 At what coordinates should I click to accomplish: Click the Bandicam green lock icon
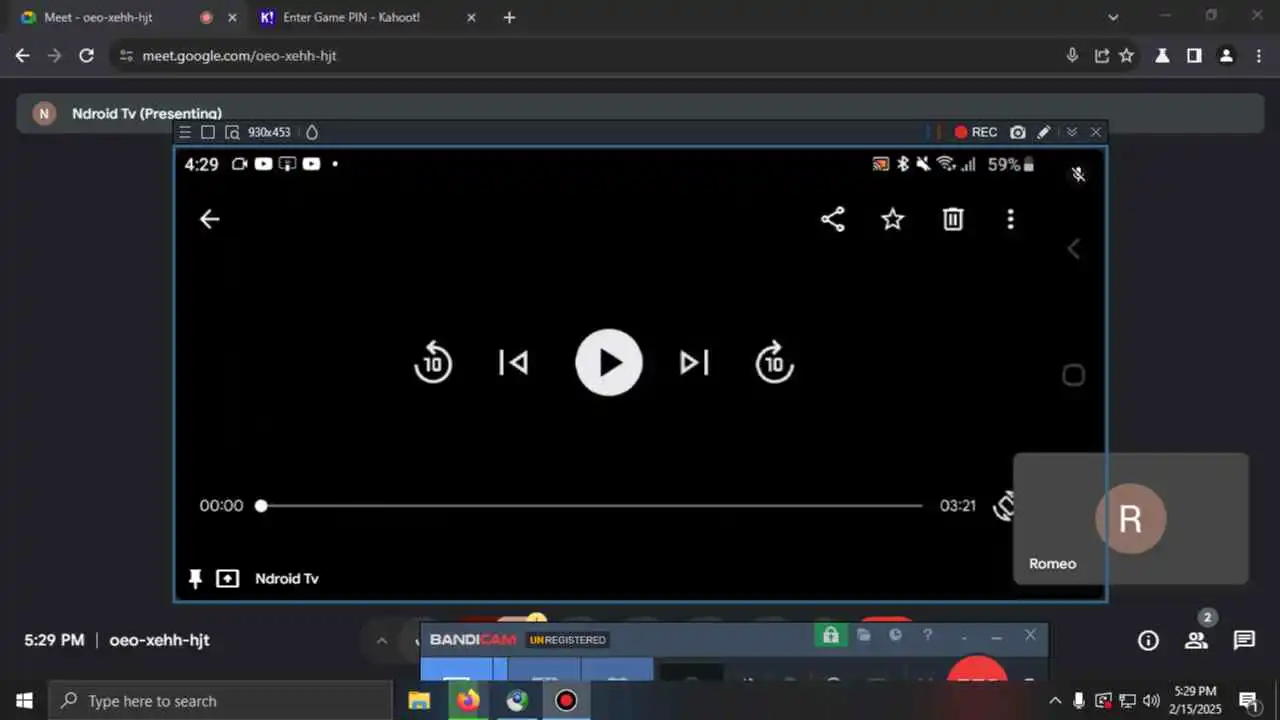(x=830, y=635)
